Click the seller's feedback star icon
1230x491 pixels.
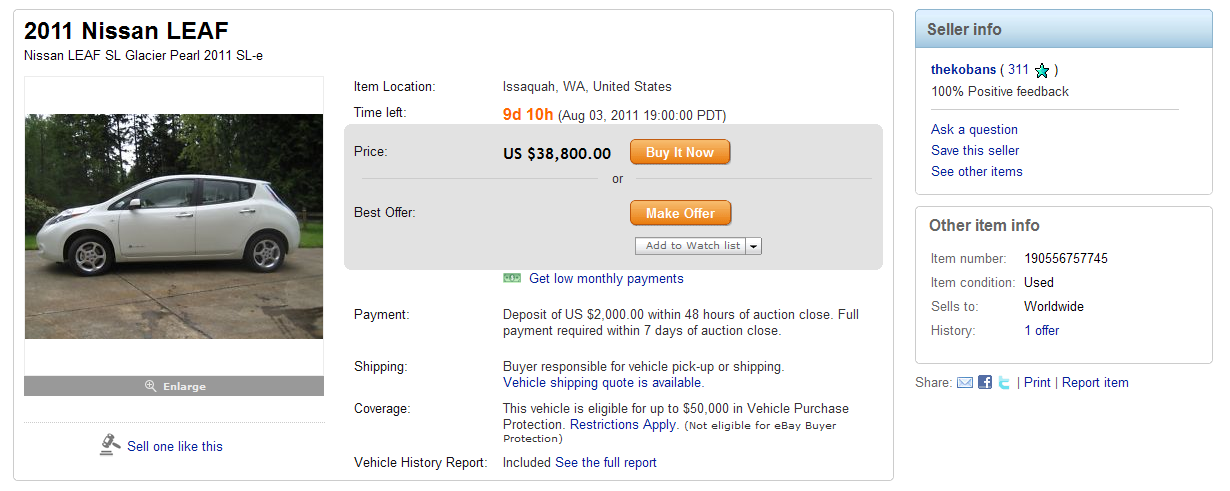(1042, 71)
